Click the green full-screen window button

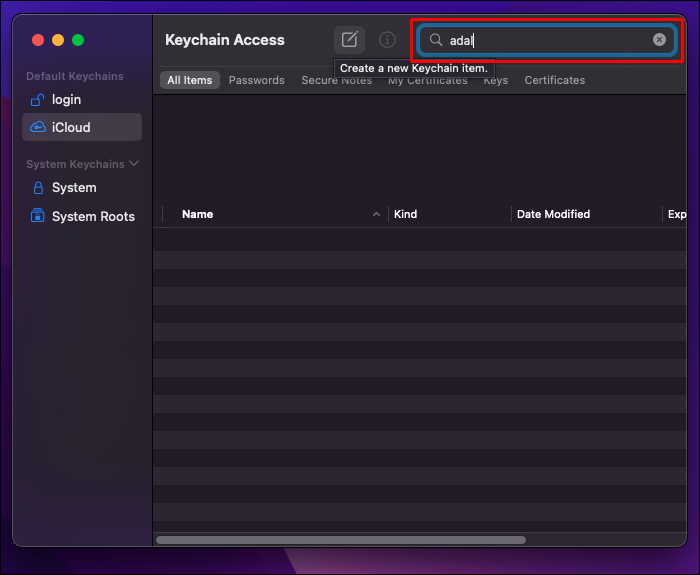(78, 40)
